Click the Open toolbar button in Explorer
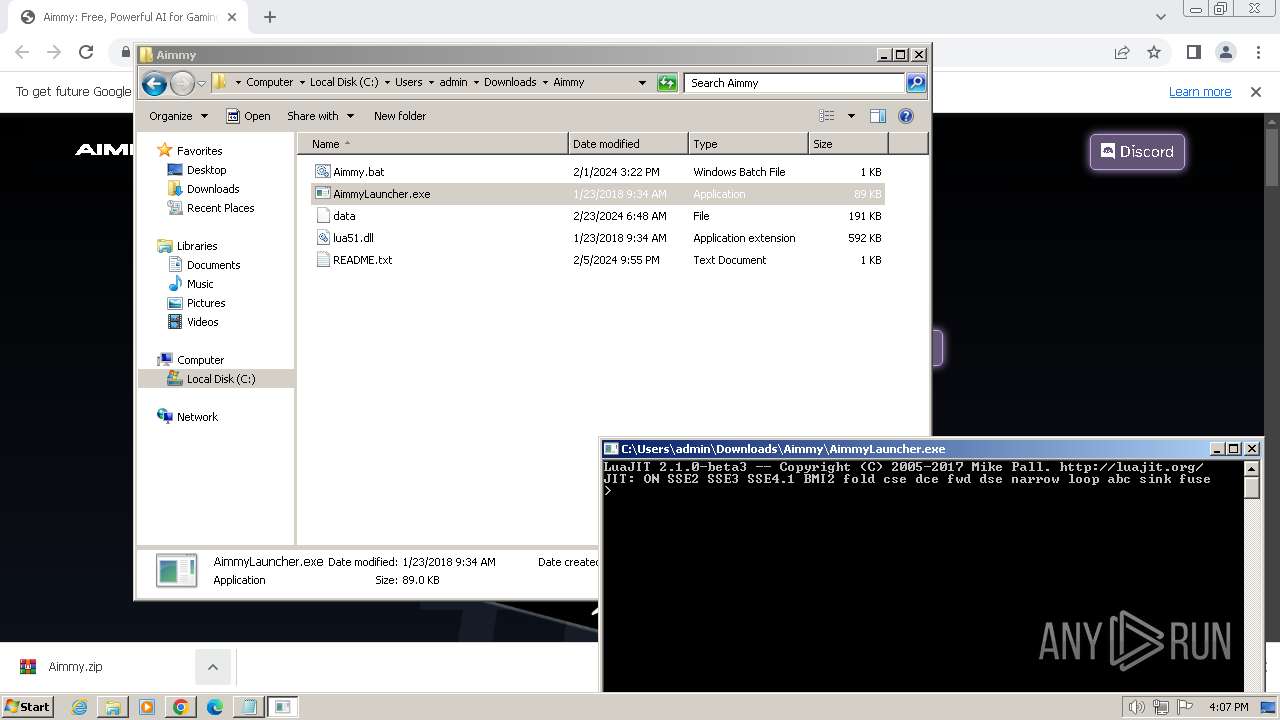 (x=248, y=116)
